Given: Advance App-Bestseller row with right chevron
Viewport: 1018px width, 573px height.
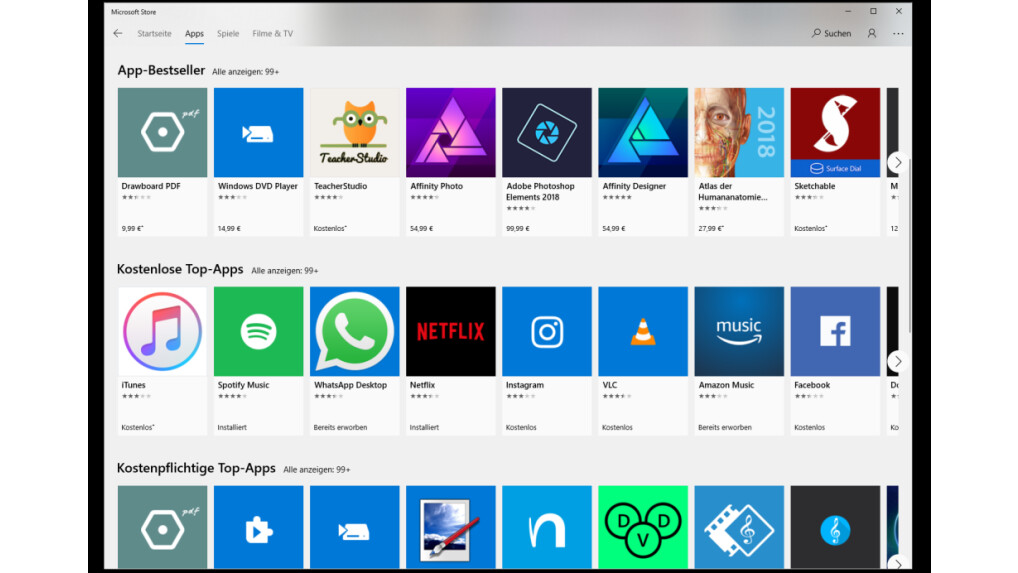Looking at the screenshot, I should (898, 162).
